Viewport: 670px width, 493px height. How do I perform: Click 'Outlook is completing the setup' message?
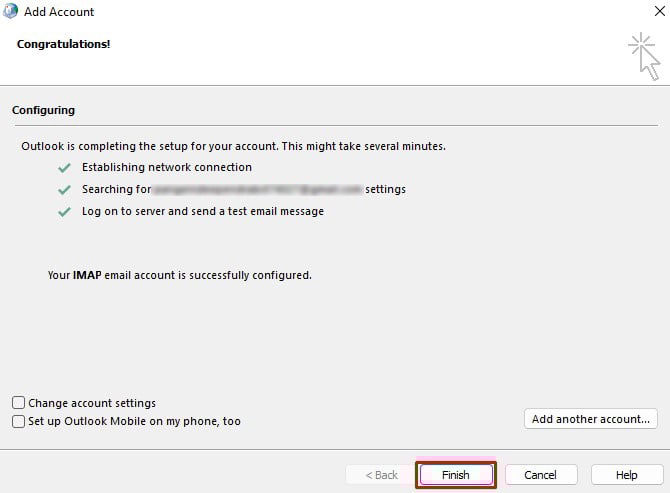233,146
